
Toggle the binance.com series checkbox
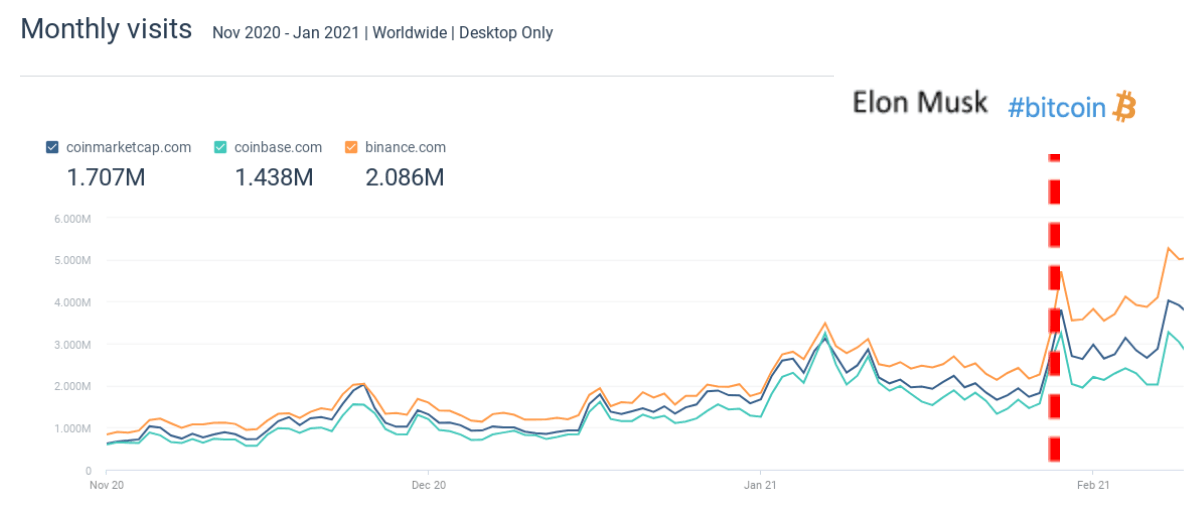point(351,147)
